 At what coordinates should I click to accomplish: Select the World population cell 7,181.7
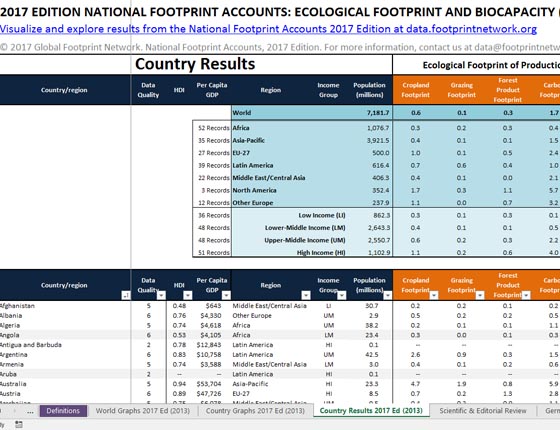click(x=370, y=113)
